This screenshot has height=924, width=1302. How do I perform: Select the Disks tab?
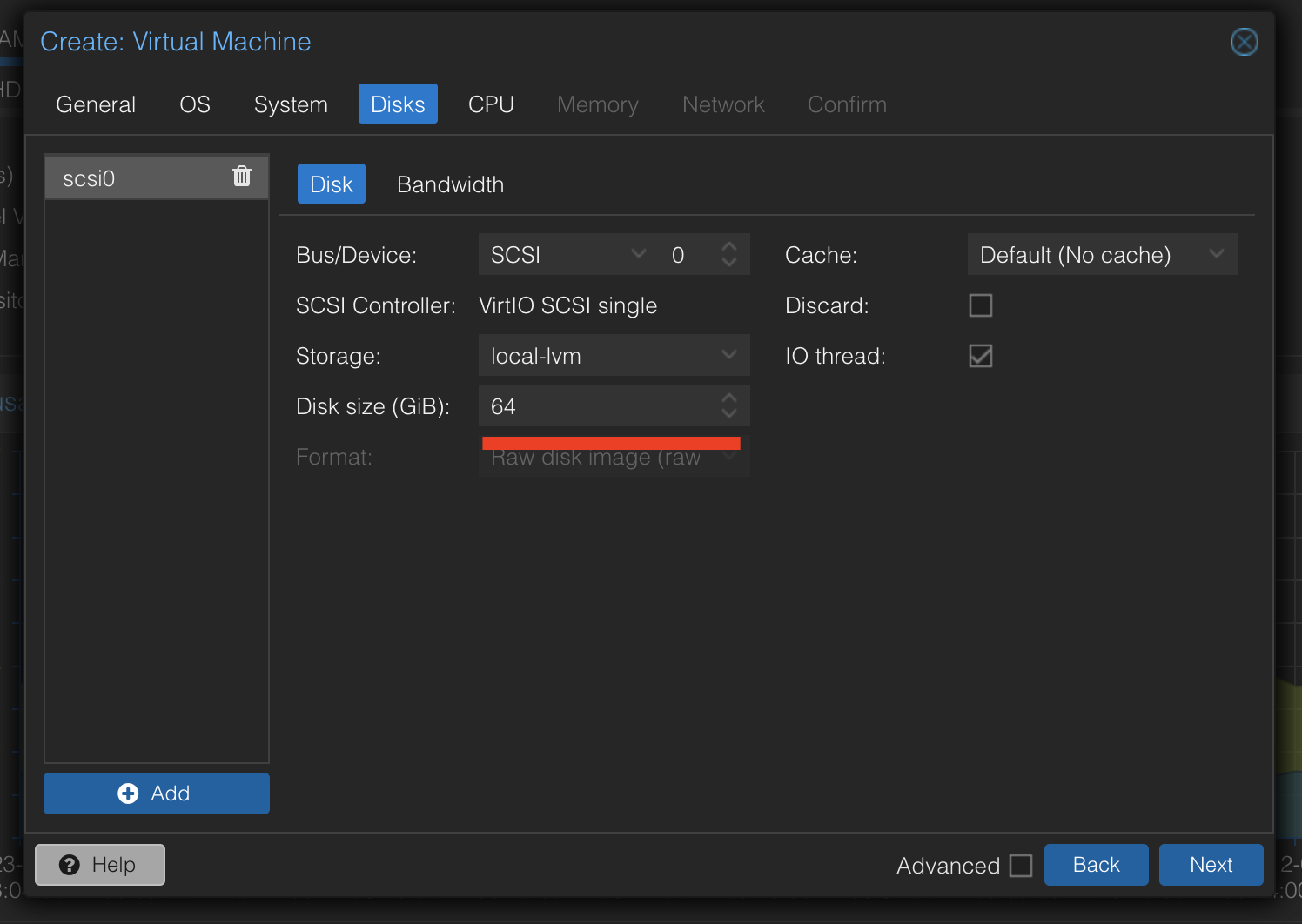398,104
